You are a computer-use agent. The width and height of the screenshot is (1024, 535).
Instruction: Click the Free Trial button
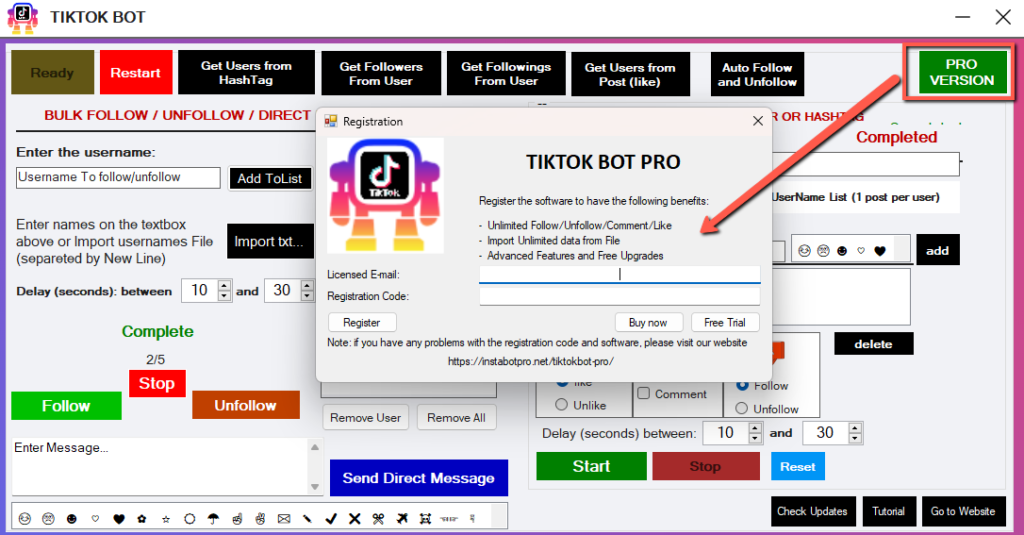pos(724,322)
